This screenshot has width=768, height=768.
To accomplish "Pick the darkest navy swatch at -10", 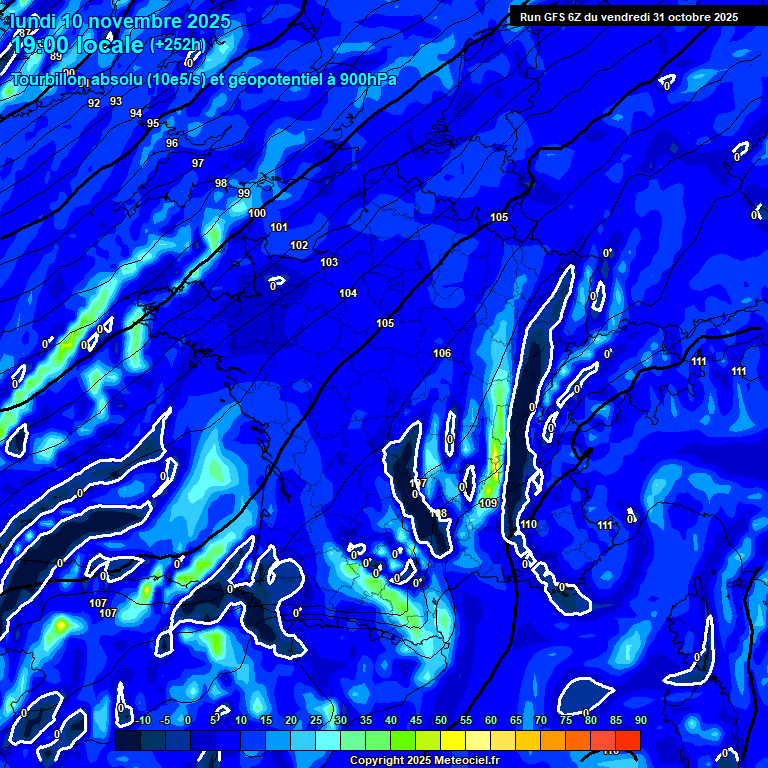I will click(x=128, y=740).
